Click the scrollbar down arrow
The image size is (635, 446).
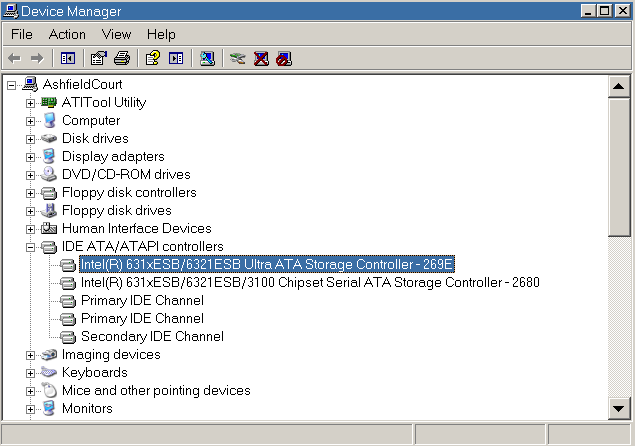point(618,408)
